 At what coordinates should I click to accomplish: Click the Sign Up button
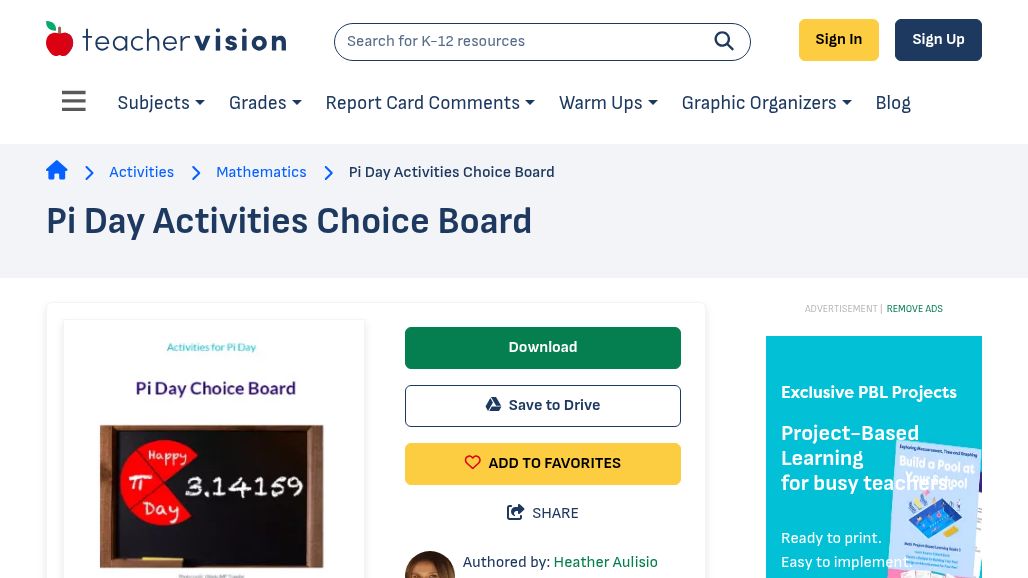click(x=938, y=40)
